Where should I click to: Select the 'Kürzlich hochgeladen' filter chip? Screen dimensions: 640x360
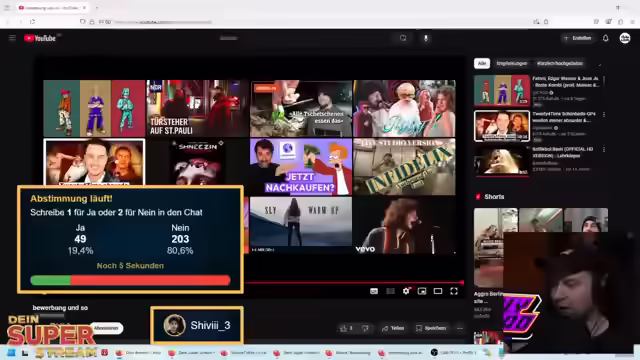560,63
